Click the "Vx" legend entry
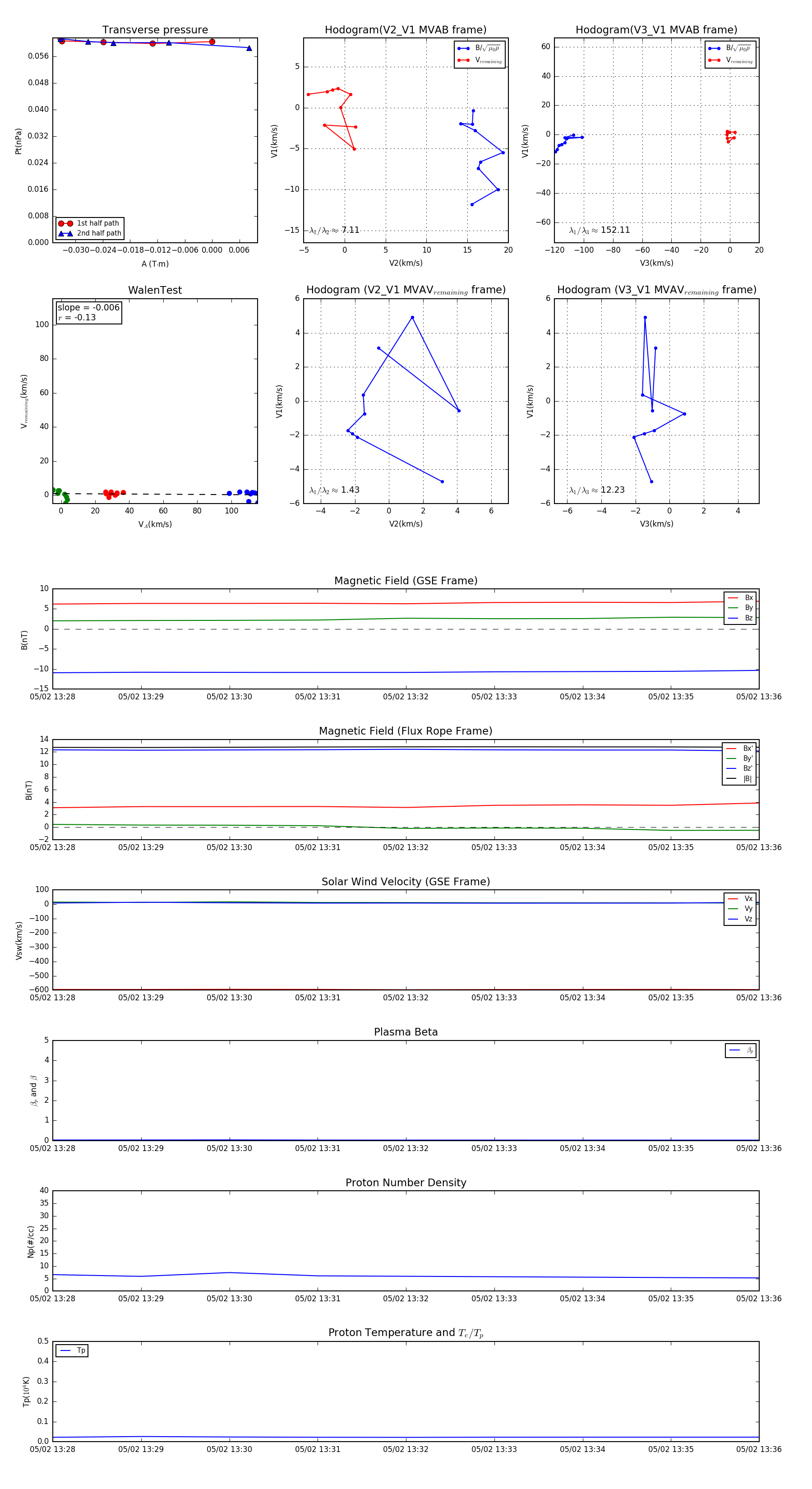Screen dimensions: 812x1489 [x=740, y=899]
